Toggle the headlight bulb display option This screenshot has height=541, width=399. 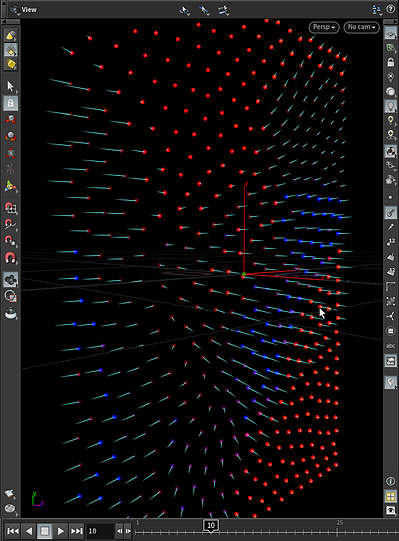click(390, 106)
